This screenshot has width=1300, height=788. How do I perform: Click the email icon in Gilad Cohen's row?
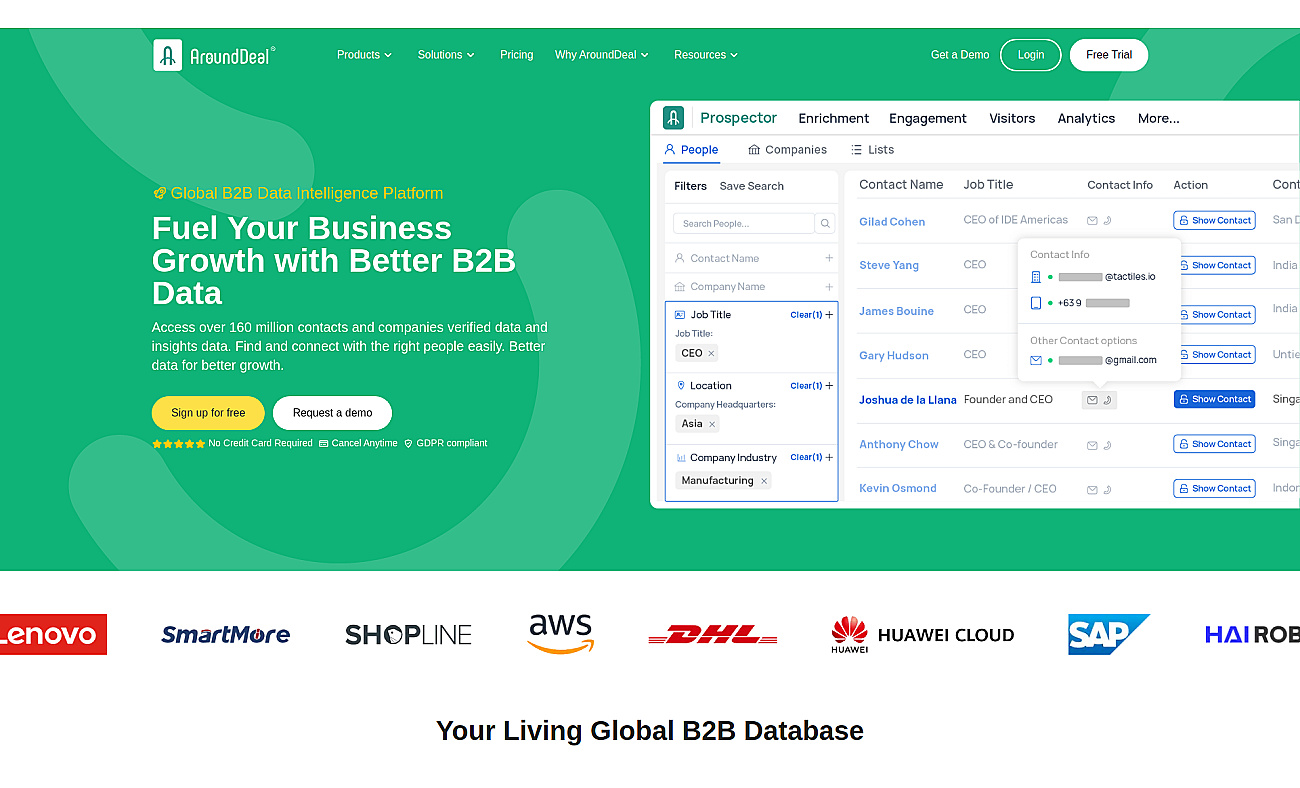(x=1092, y=221)
